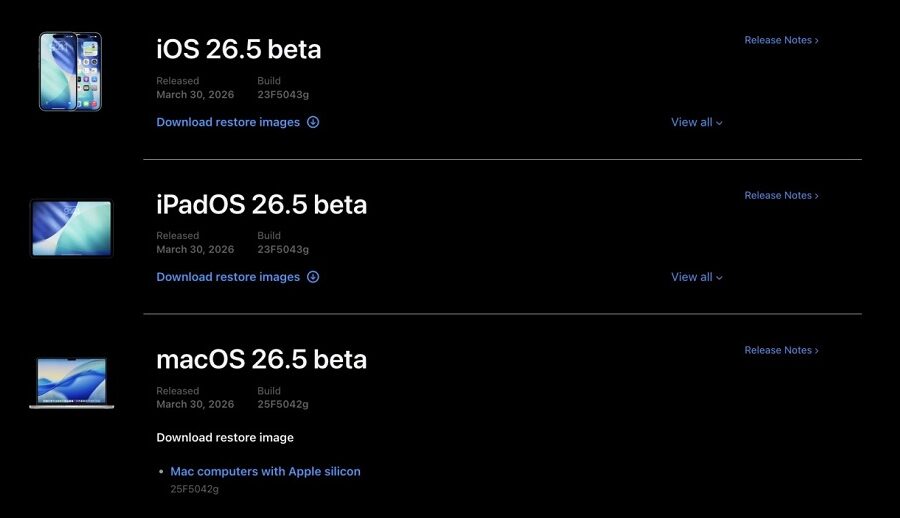Click the macOS 26.5 beta heading
The height and width of the screenshot is (518, 900).
tap(262, 359)
